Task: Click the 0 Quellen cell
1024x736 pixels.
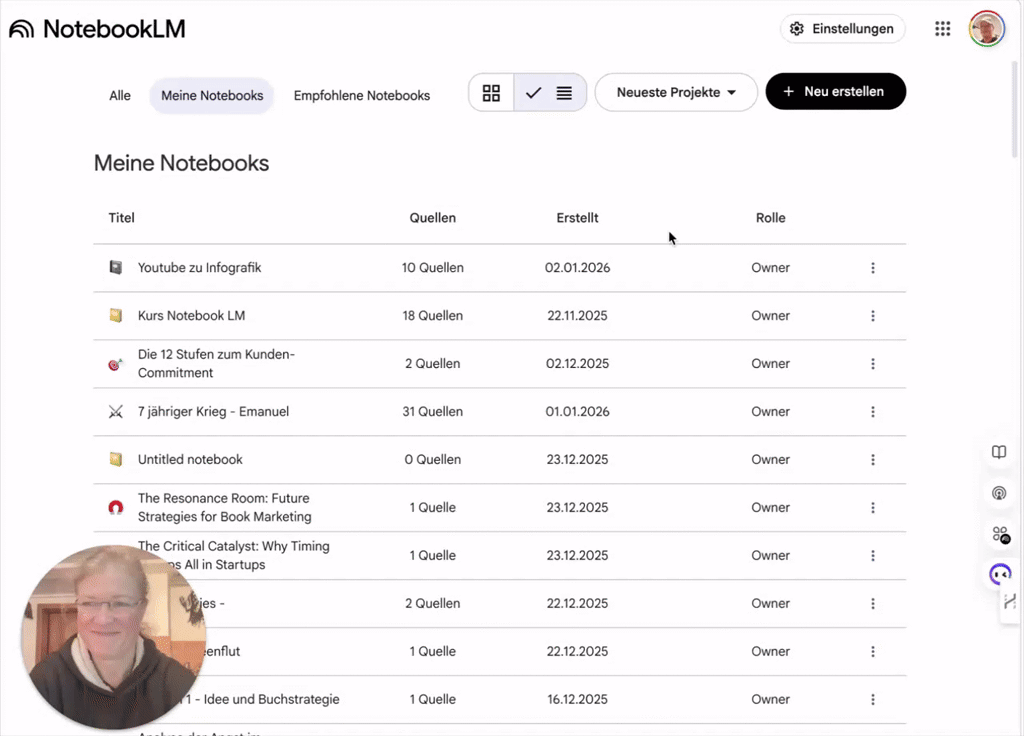Action: [x=432, y=459]
